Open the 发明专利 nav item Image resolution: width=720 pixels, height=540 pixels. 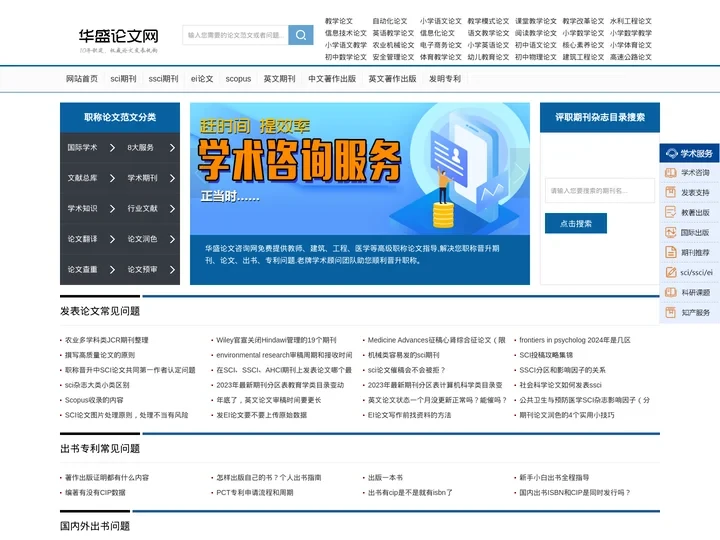point(445,79)
